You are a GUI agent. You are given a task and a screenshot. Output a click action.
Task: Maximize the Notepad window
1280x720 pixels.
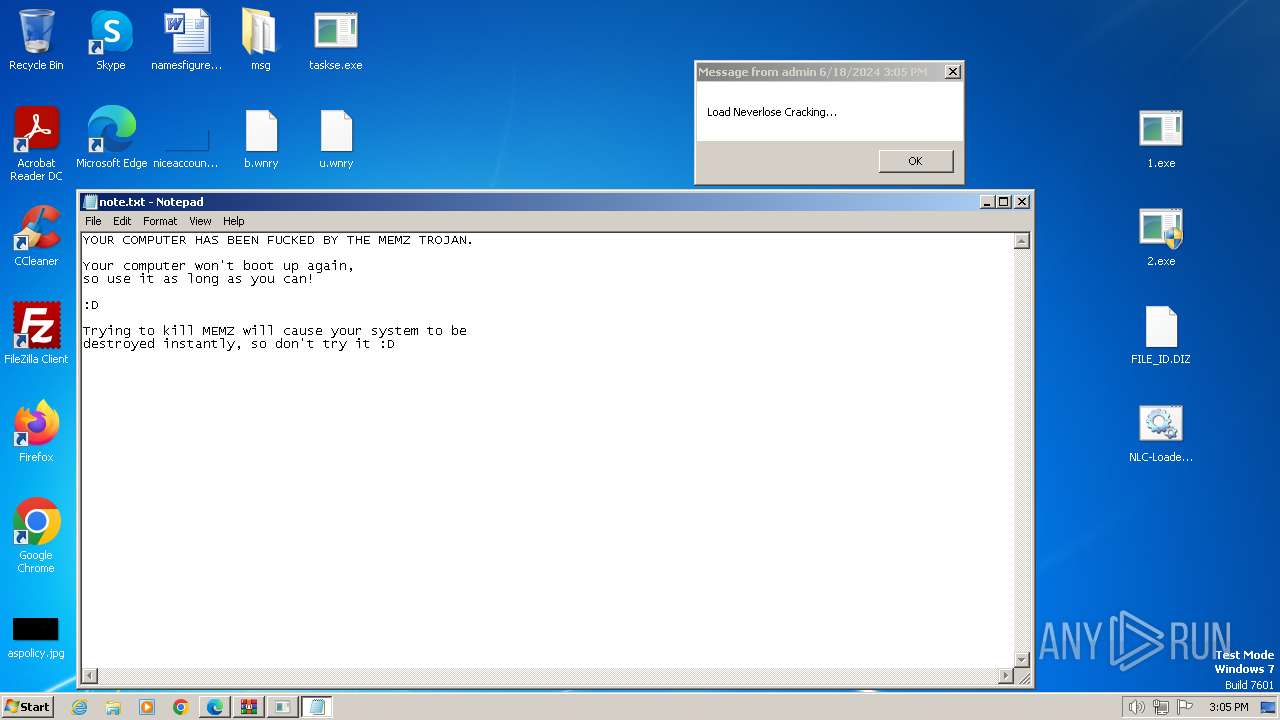pos(1004,202)
